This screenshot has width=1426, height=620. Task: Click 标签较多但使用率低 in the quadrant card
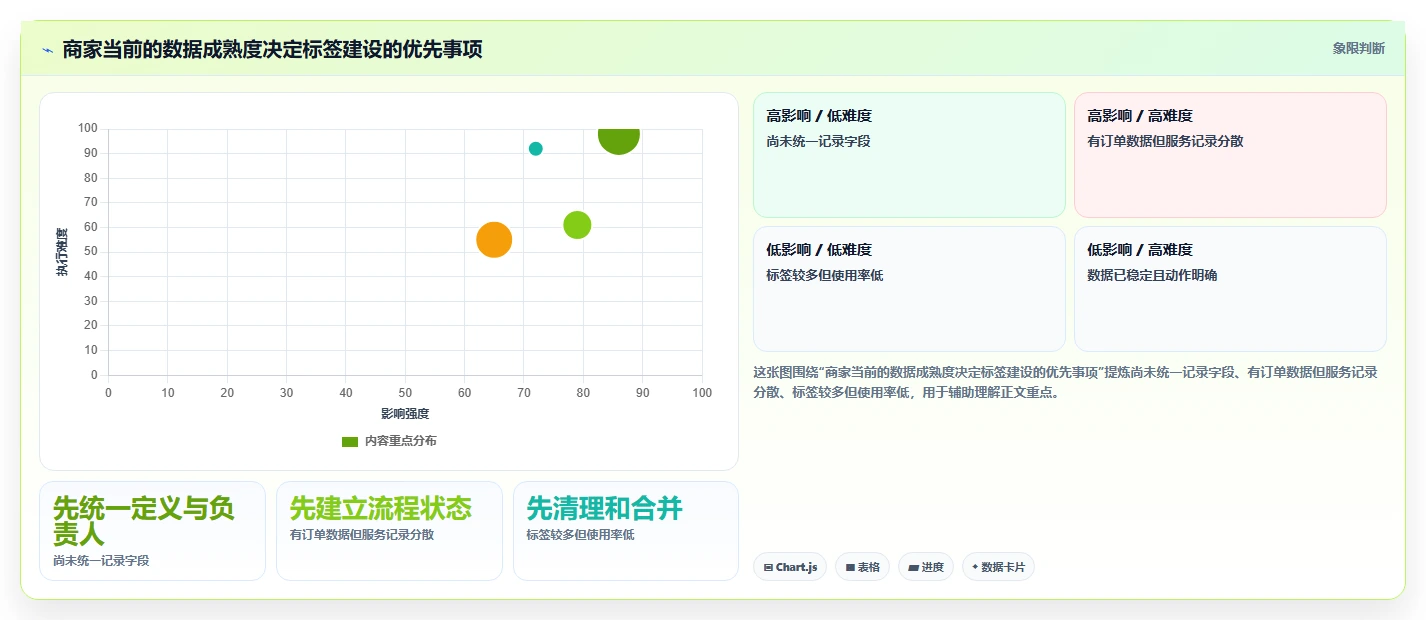[x=825, y=275]
